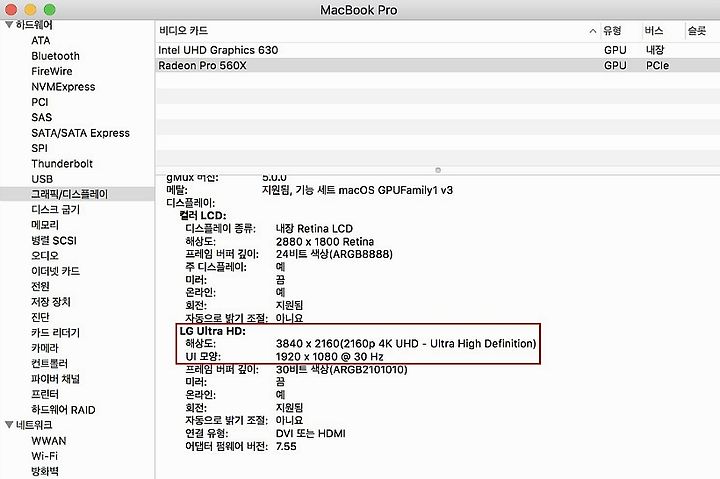Open 이더넷 카드 entry
720x479 pixels.
pyautogui.click(x=55, y=271)
